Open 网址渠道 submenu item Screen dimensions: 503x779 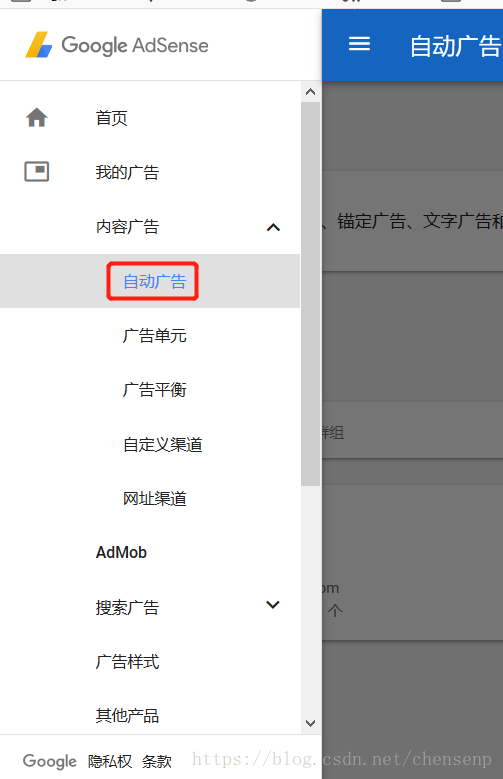coord(155,498)
